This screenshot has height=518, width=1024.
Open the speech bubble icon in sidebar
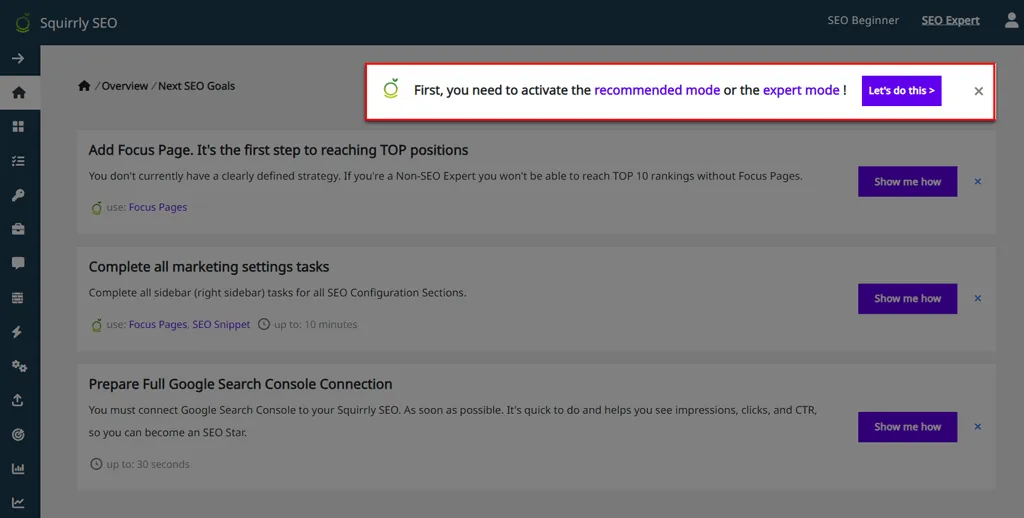click(18, 263)
